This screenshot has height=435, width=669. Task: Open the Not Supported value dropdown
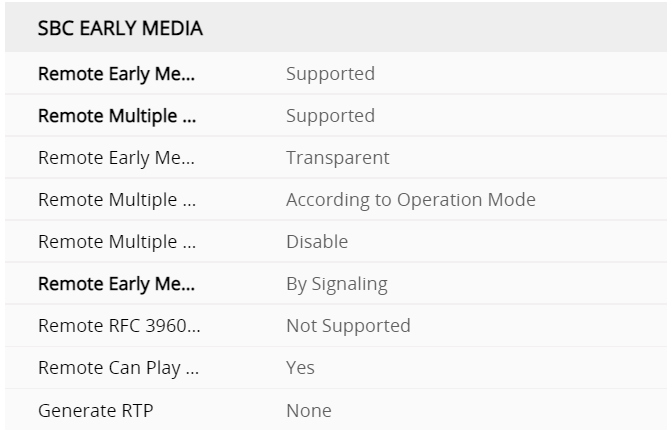click(348, 326)
